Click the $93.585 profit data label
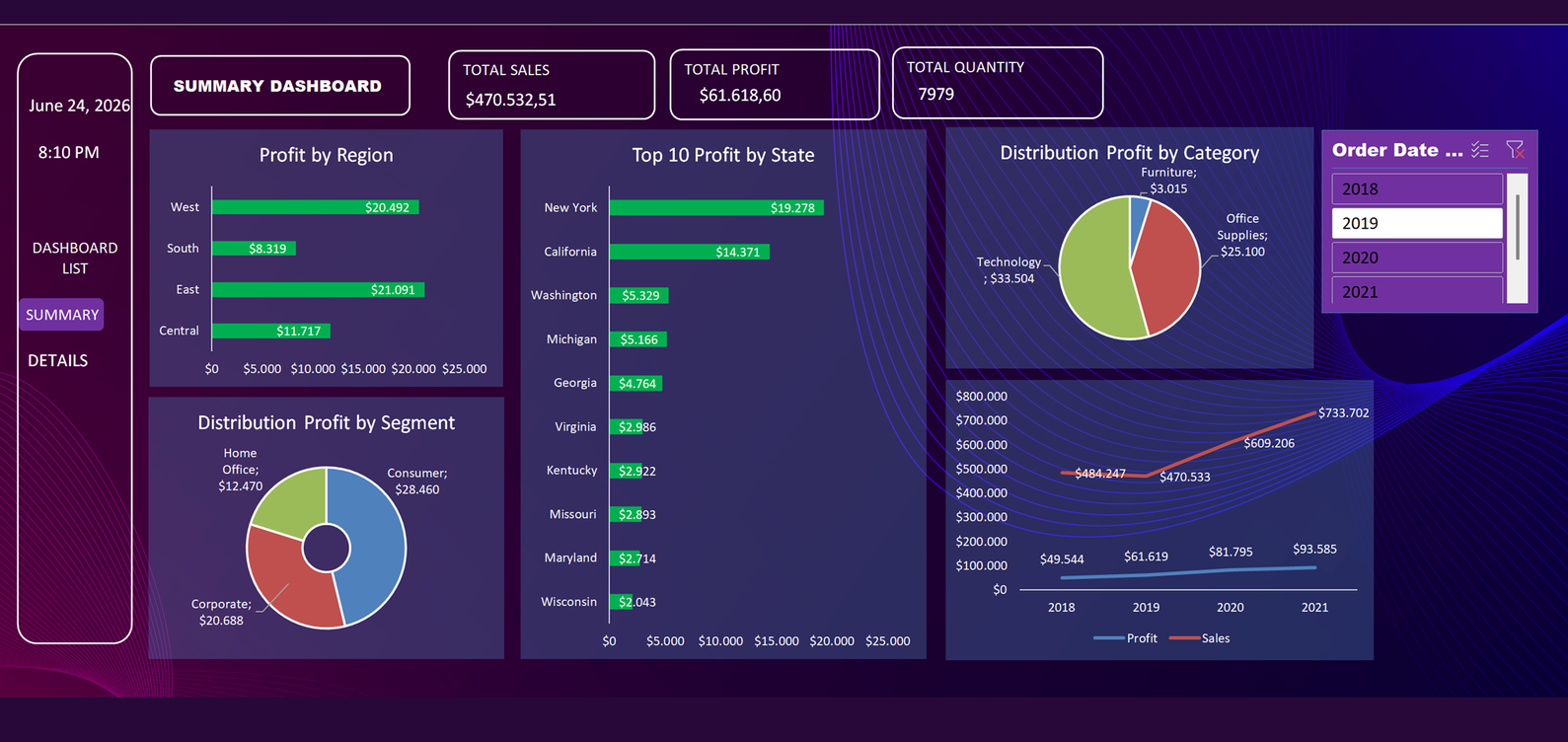This screenshot has height=742, width=1568. 1314,549
